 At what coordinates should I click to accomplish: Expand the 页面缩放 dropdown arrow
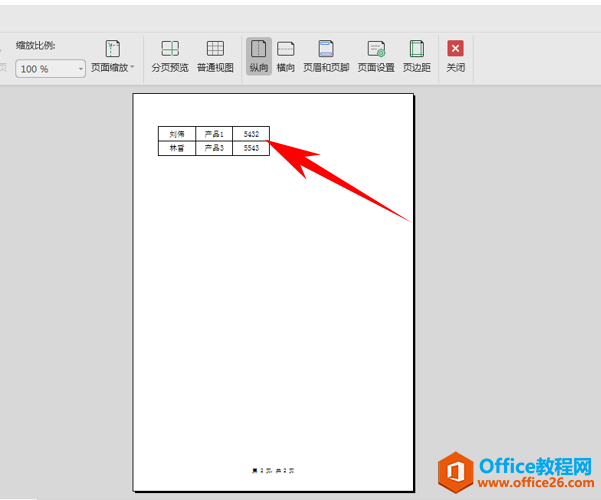pos(132,67)
